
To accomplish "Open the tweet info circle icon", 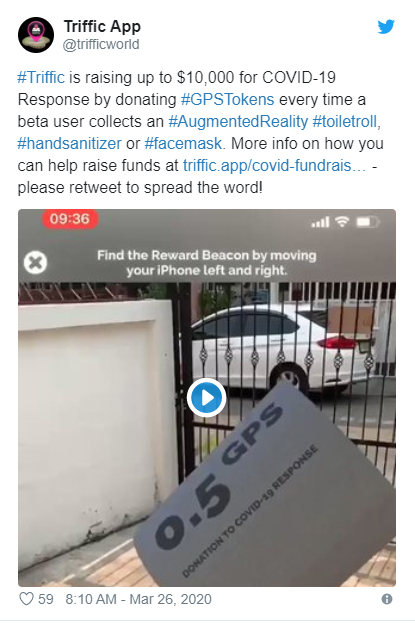I will point(386,599).
